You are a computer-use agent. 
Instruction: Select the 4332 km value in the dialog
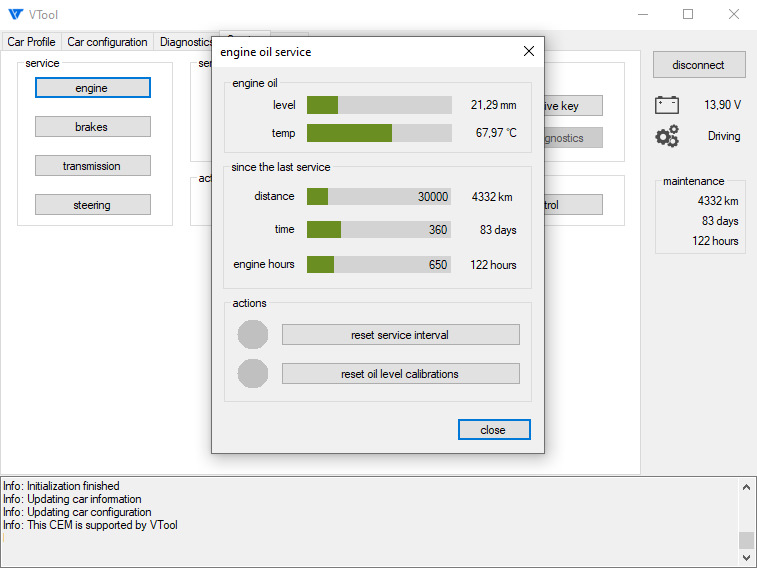[492, 196]
